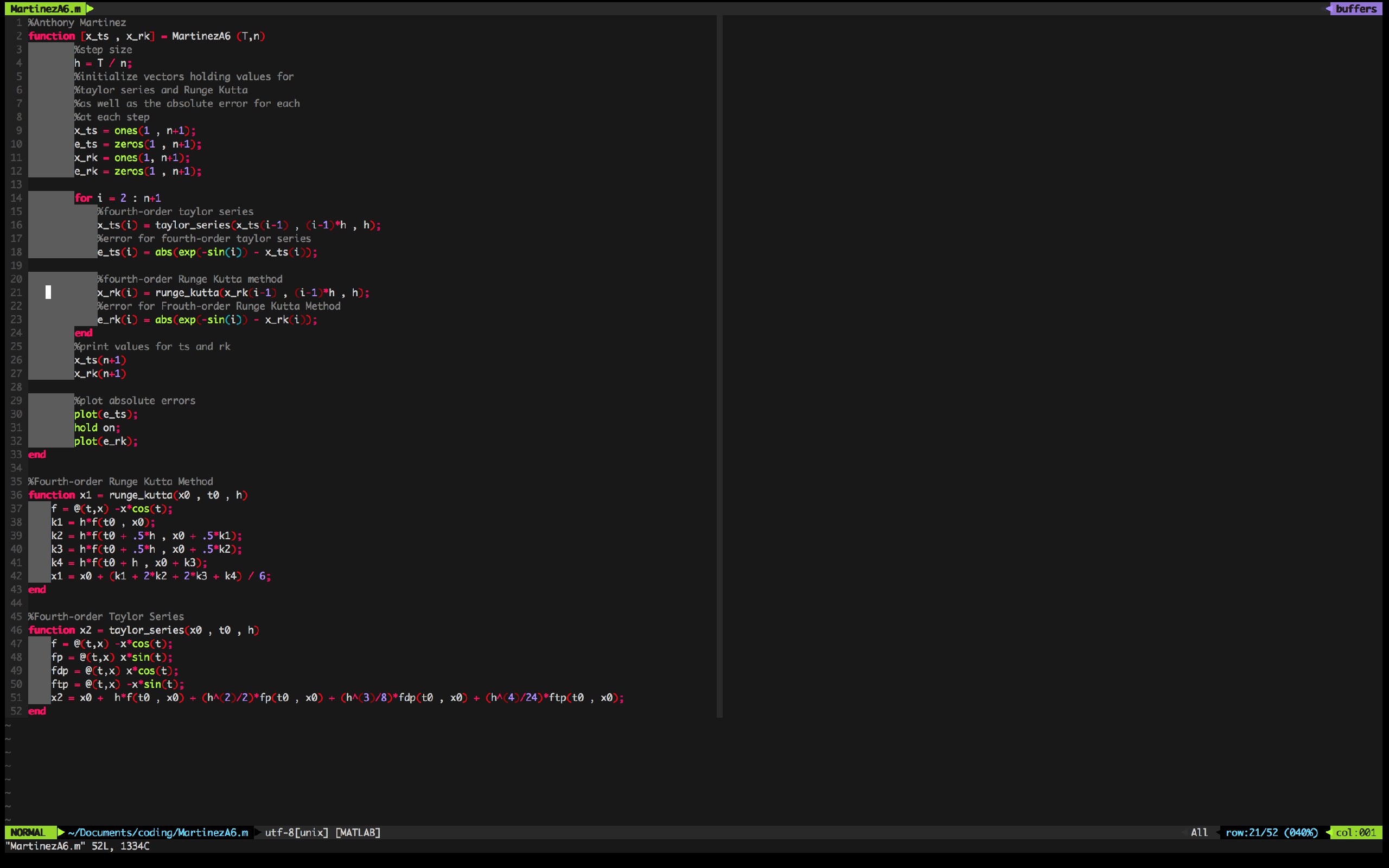Click the %fourth-order Runge Kutta method comment
This screenshot has height=868, width=1389.
189,279
